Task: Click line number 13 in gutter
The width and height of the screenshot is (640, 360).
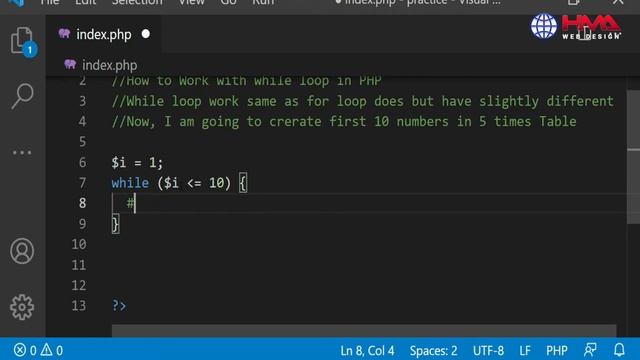Action: pyautogui.click(x=79, y=305)
